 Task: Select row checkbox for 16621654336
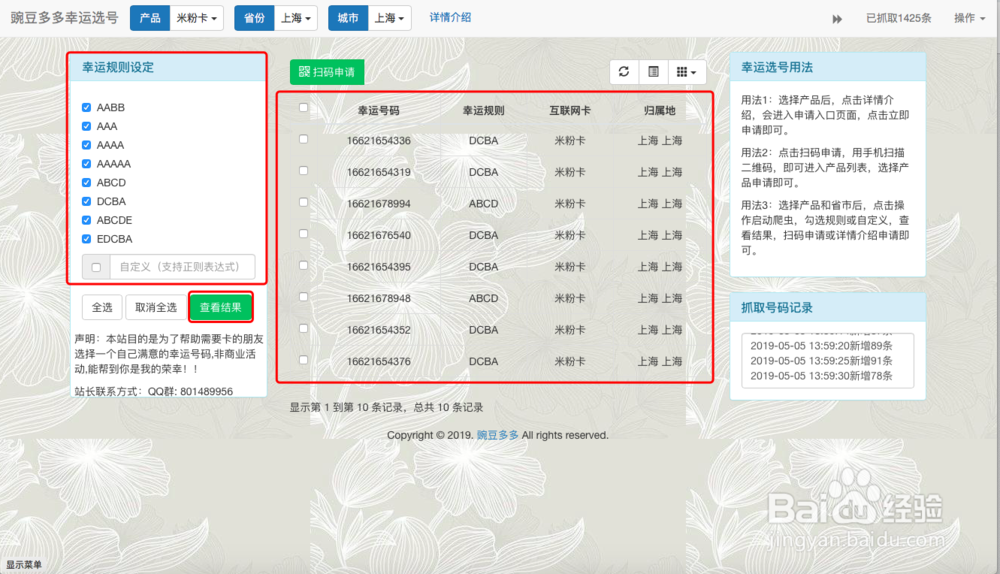(304, 139)
